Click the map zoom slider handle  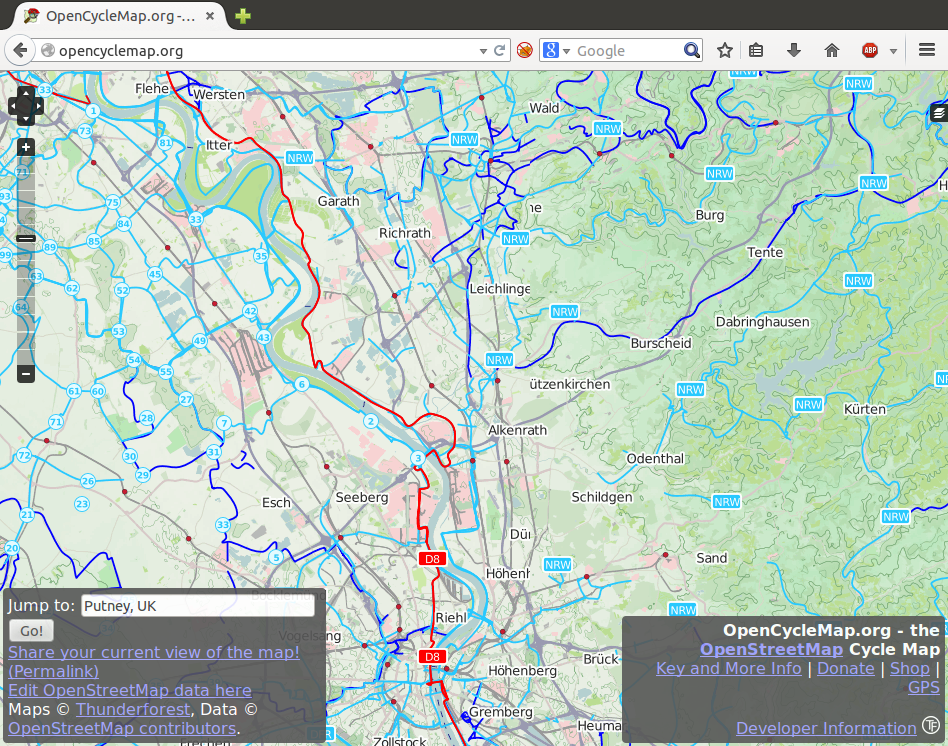pyautogui.click(x=26, y=238)
